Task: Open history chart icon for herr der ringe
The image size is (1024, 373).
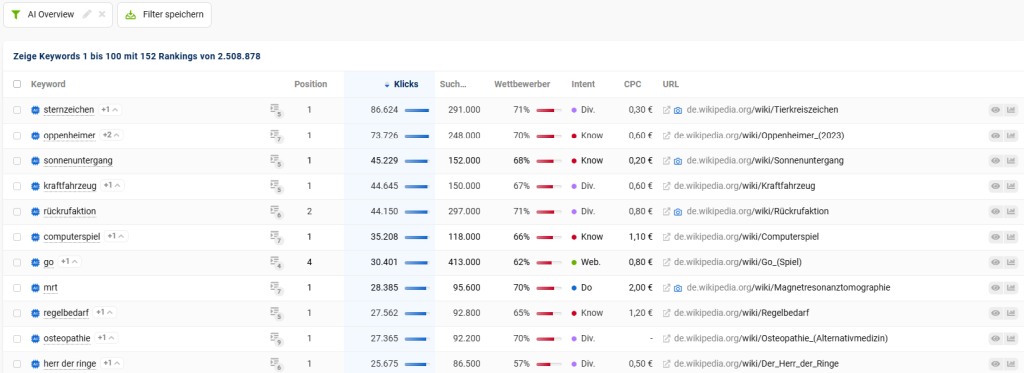Action: tap(1011, 363)
